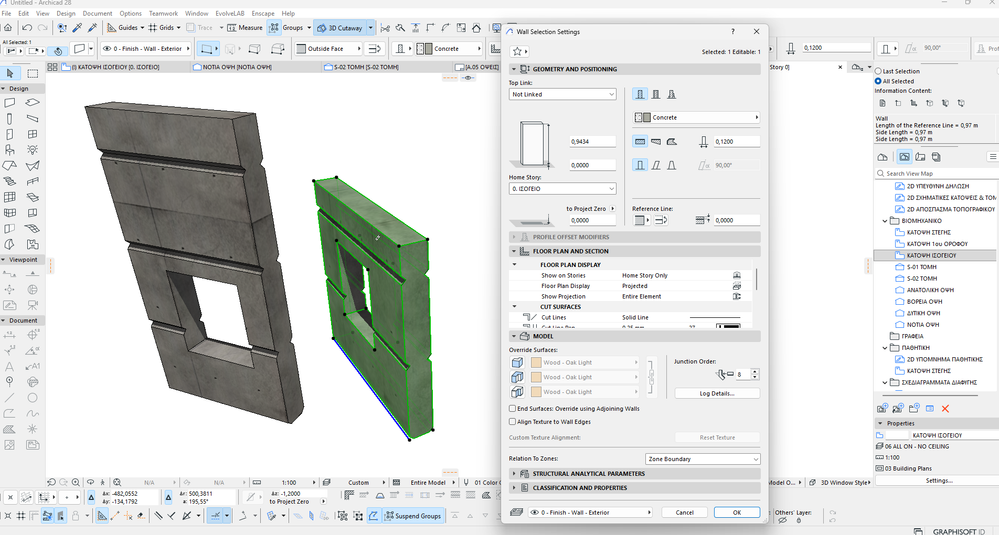Click the Measure tool in the toolbar

pyautogui.click(x=245, y=27)
